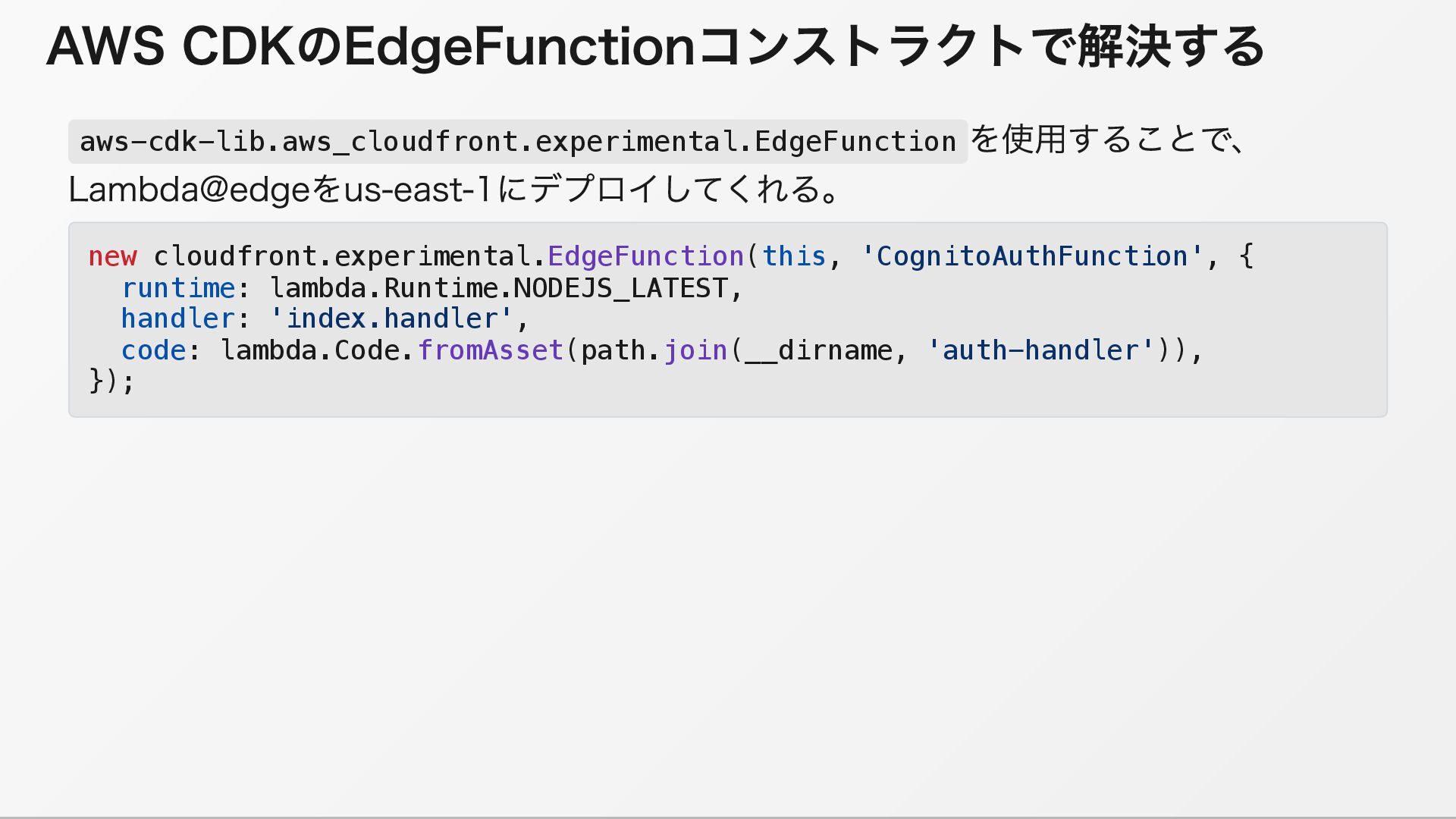1456x819 pixels.
Task: Click the 'this' keyword in the code
Action: coord(793,257)
